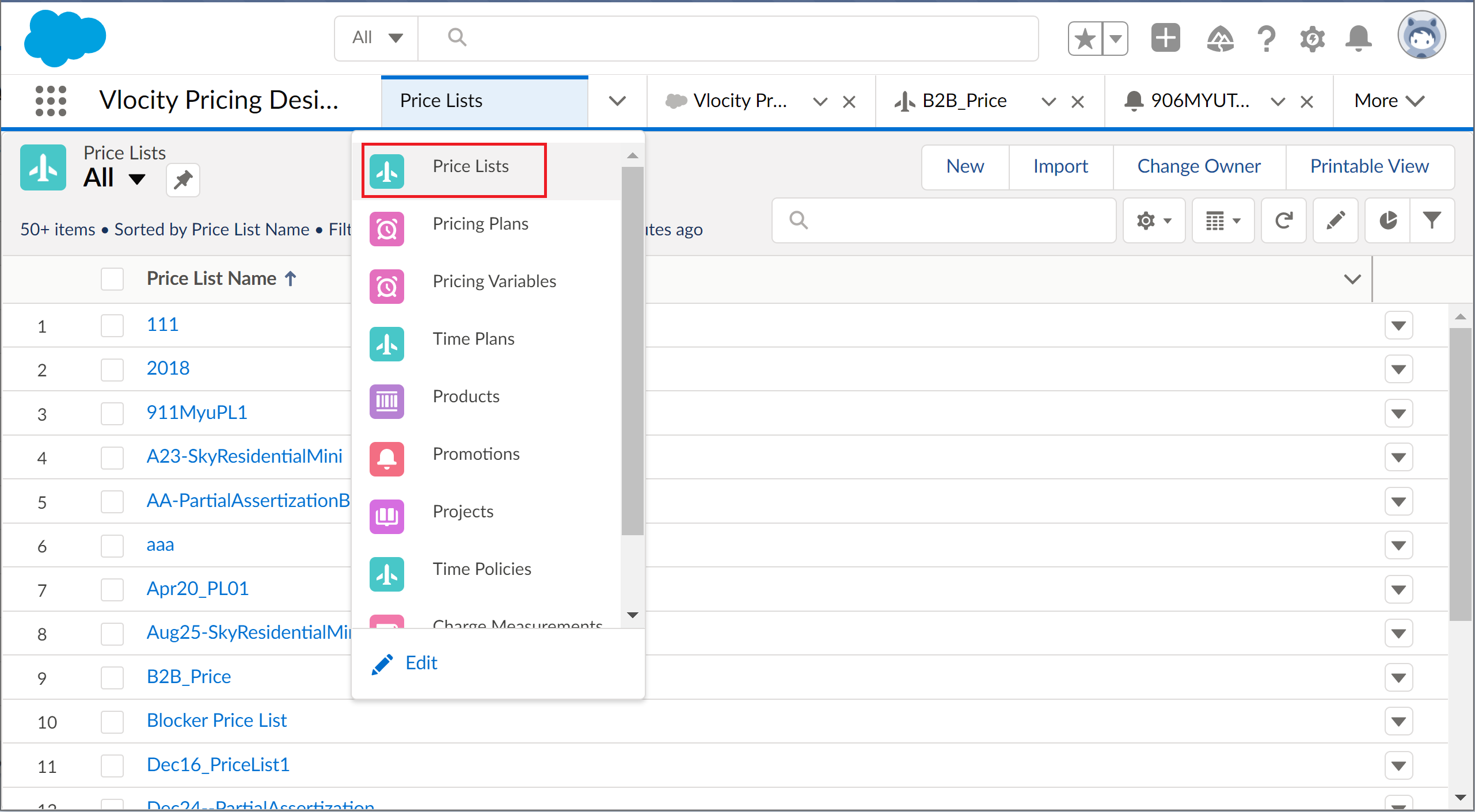The height and width of the screenshot is (812, 1475).
Task: Expand the Favorites list dropdown arrow
Action: click(x=1116, y=39)
